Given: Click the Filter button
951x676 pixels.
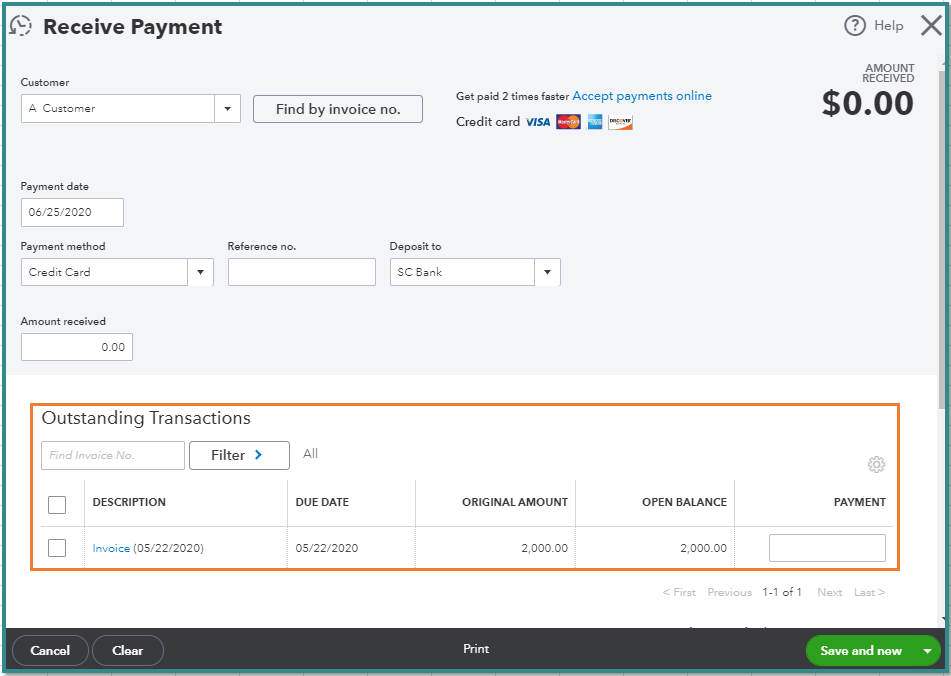Looking at the screenshot, I should tap(239, 455).
